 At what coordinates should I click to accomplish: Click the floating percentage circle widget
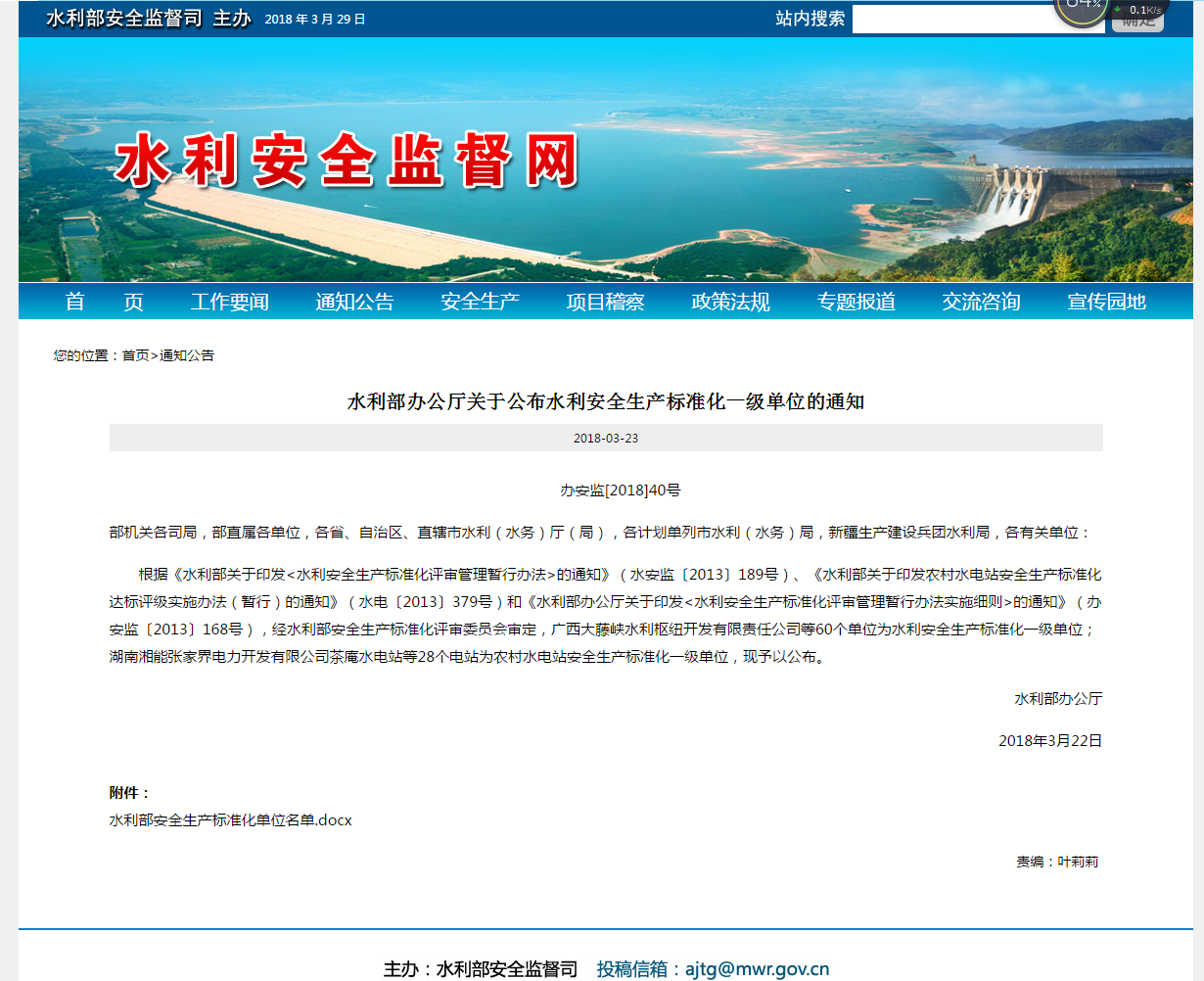click(1081, 10)
